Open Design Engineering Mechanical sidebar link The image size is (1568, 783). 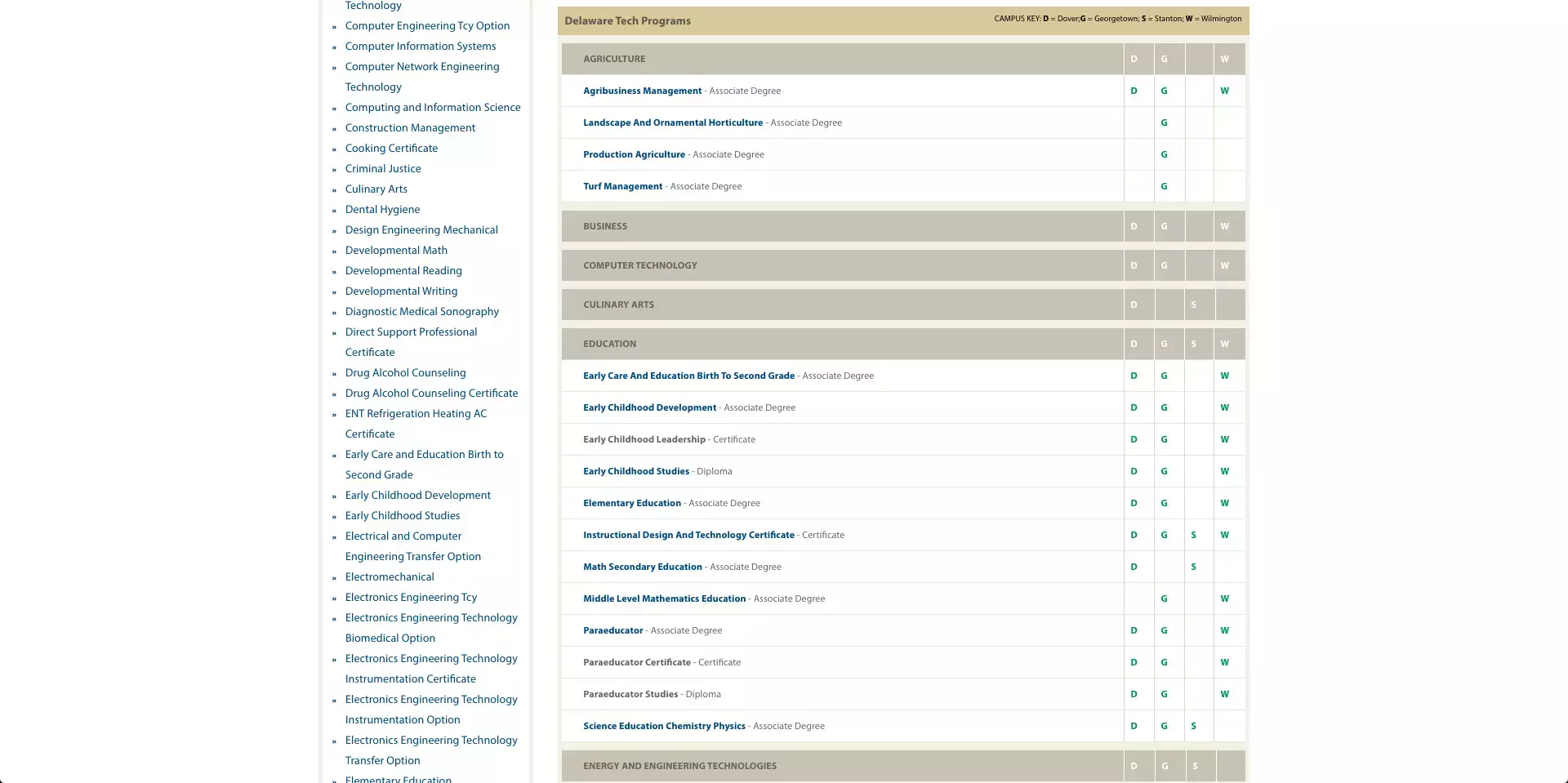click(421, 230)
